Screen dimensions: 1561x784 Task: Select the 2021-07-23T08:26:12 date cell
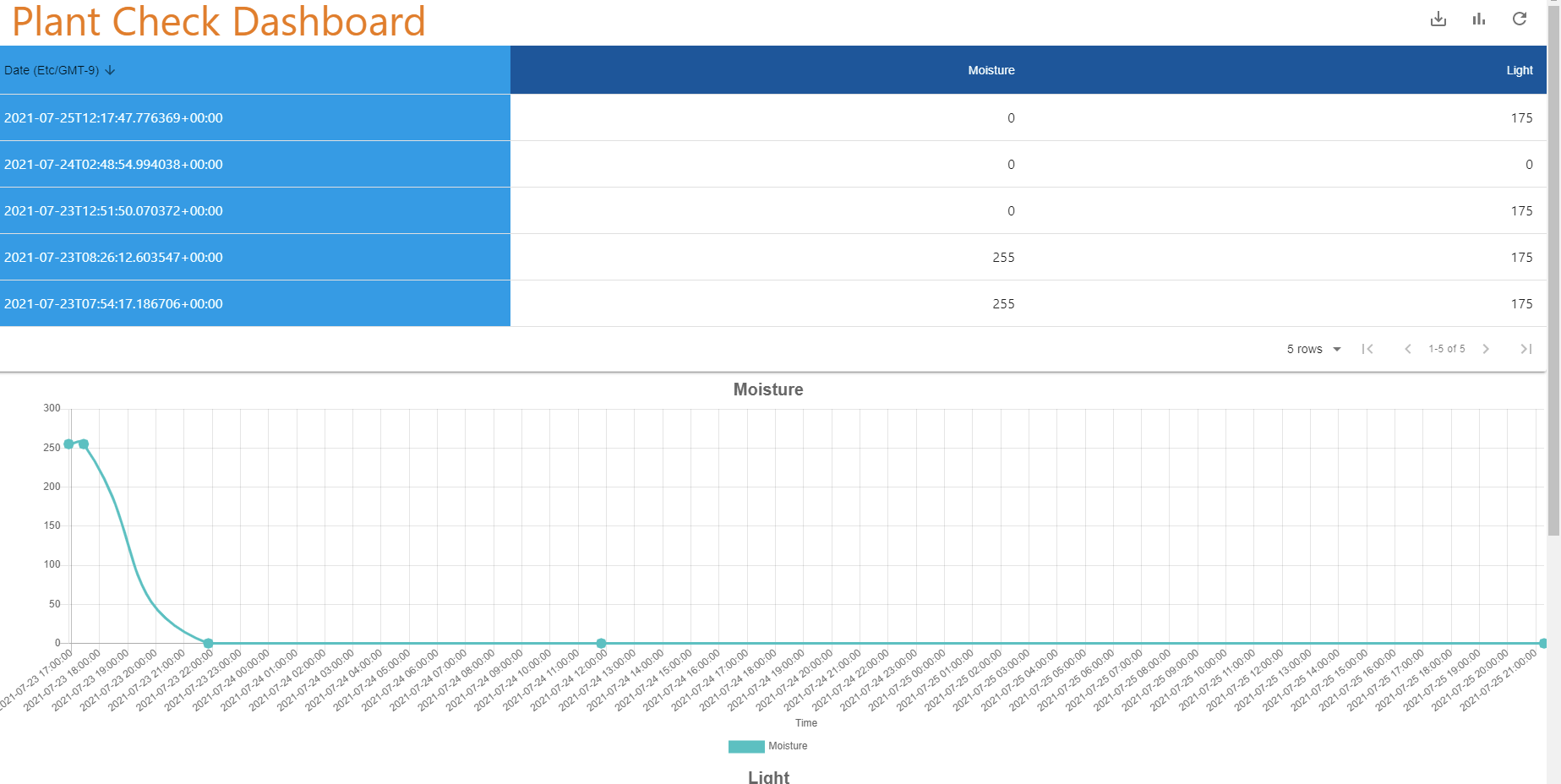(113, 257)
